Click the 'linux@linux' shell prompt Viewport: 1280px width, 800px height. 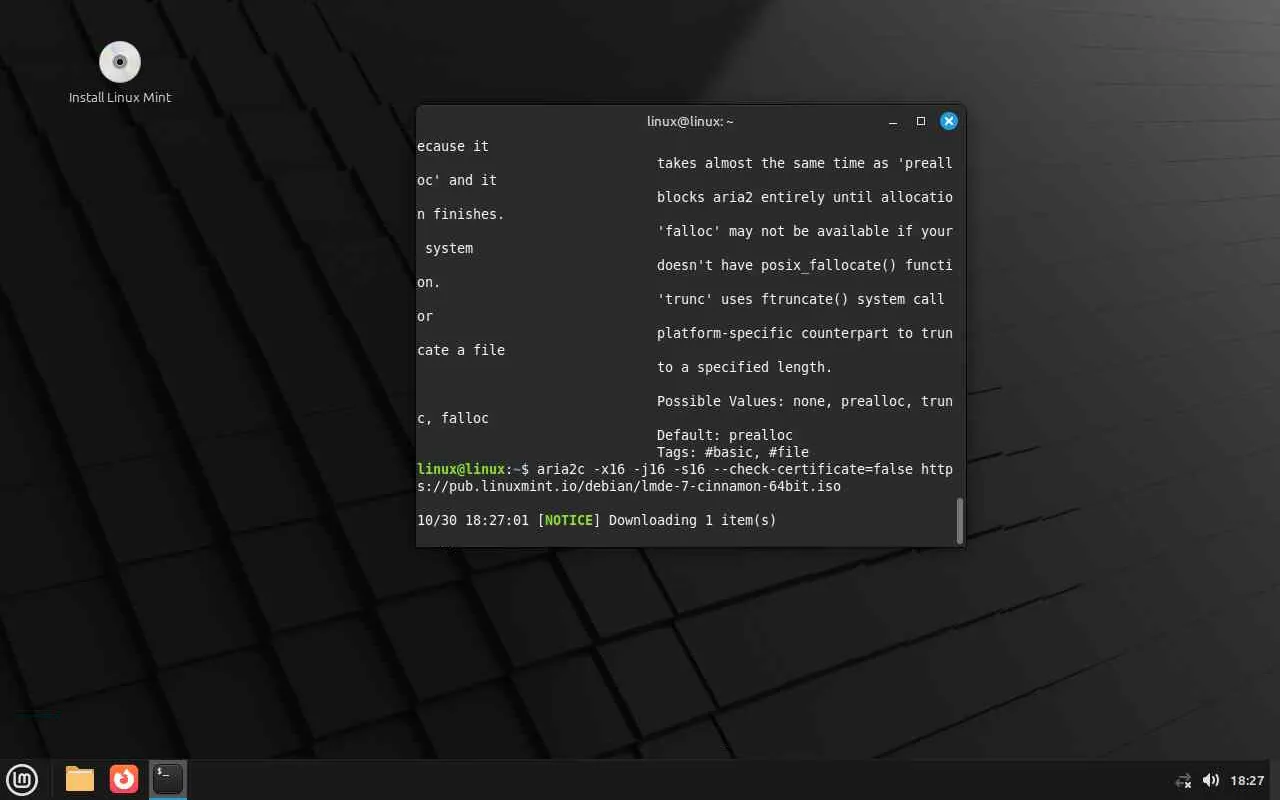461,469
